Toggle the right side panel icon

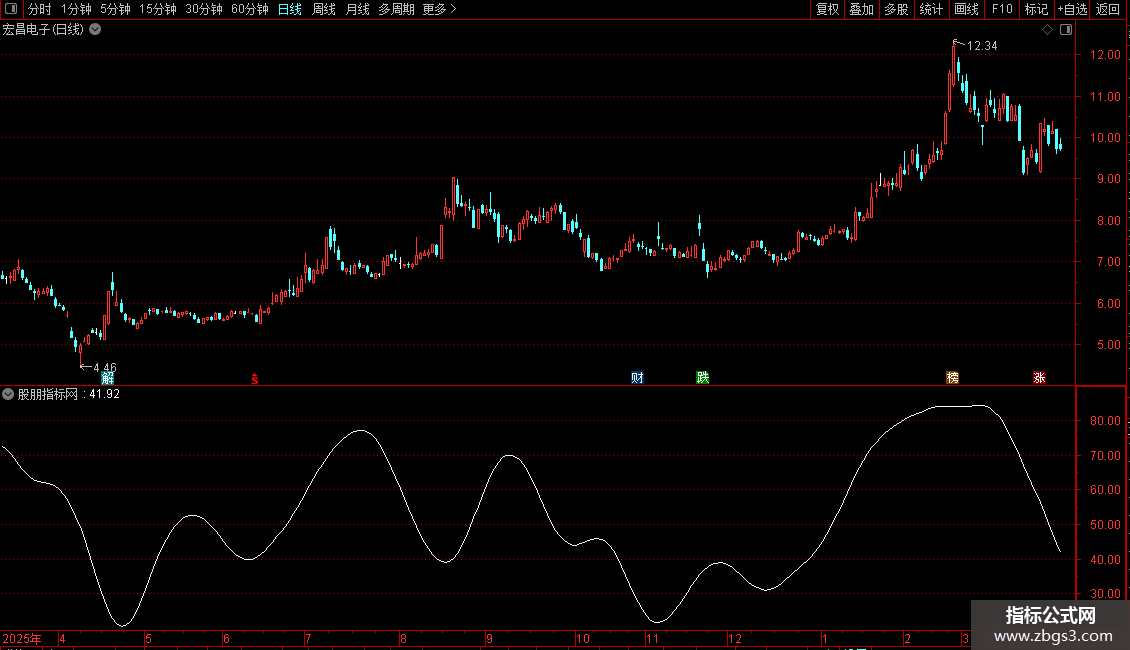(1066, 30)
